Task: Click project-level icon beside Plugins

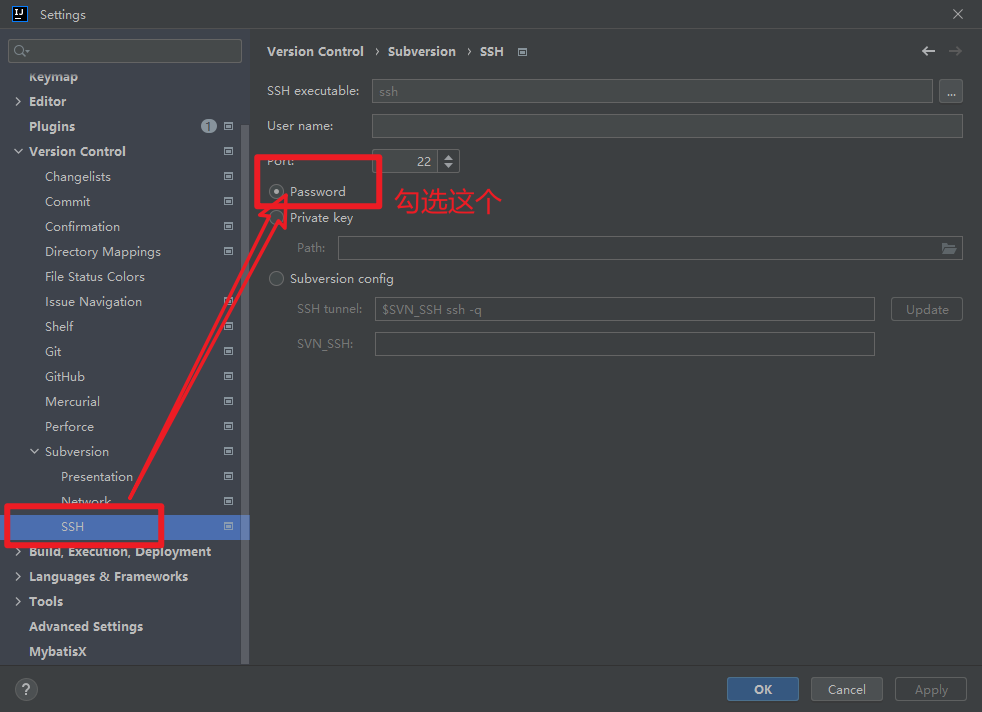Action: tap(228, 126)
